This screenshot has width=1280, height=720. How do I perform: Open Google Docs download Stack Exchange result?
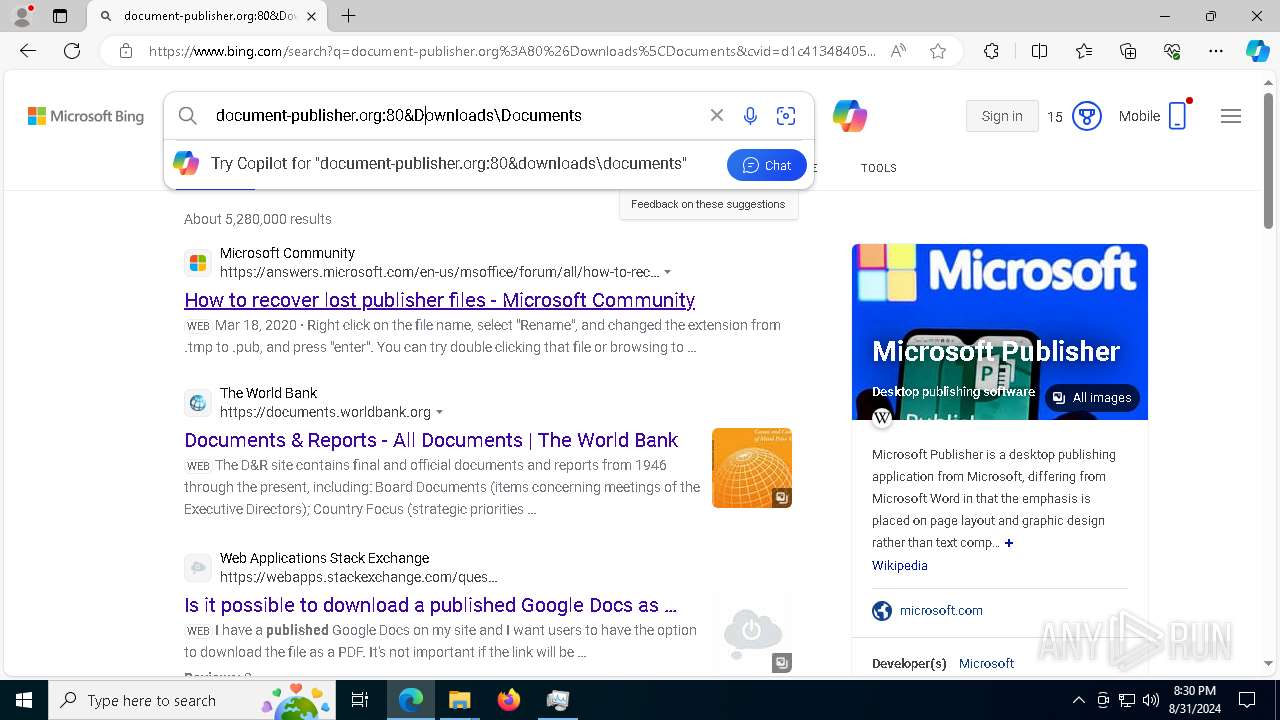(430, 605)
